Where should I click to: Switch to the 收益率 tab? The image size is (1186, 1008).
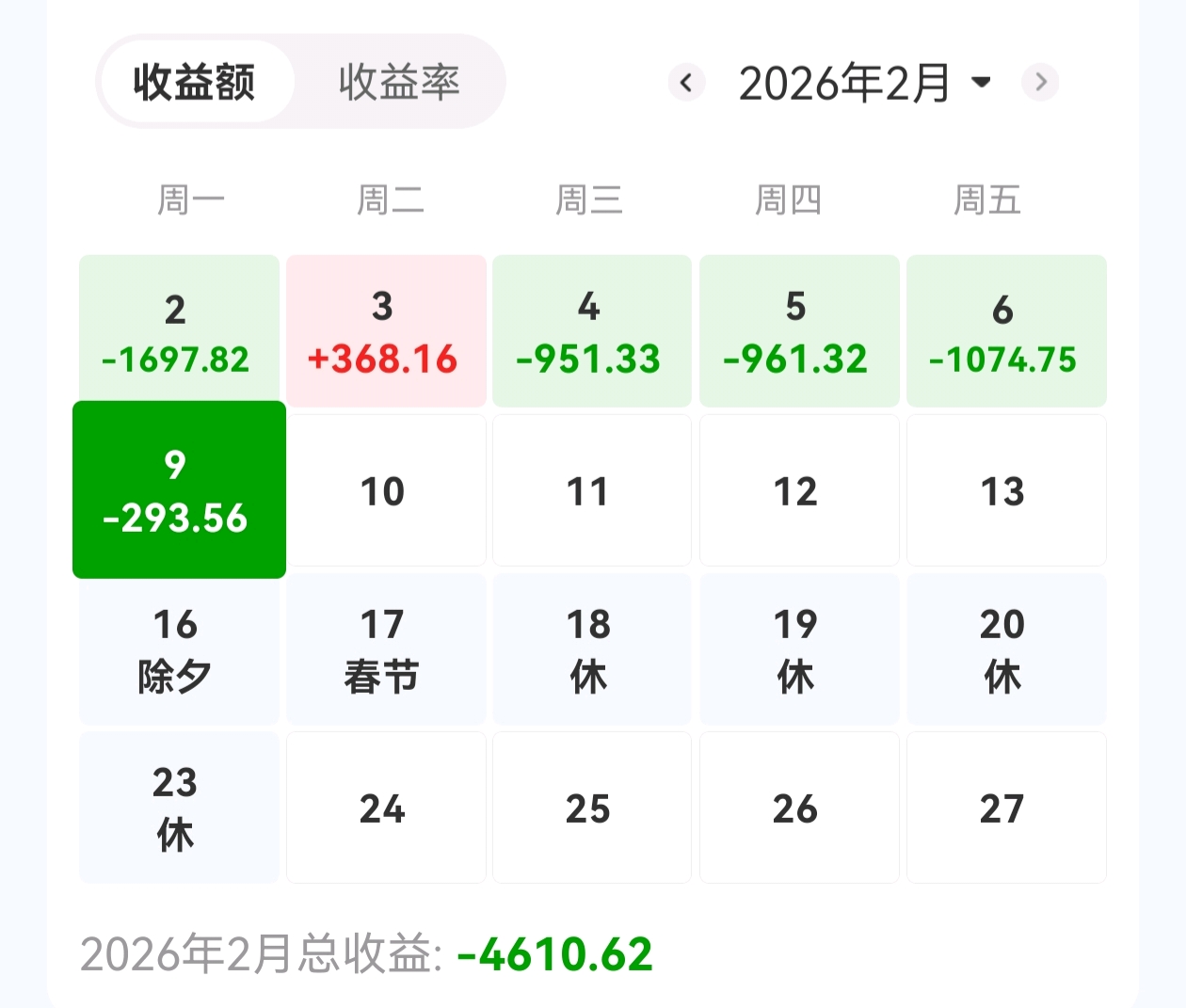point(399,82)
